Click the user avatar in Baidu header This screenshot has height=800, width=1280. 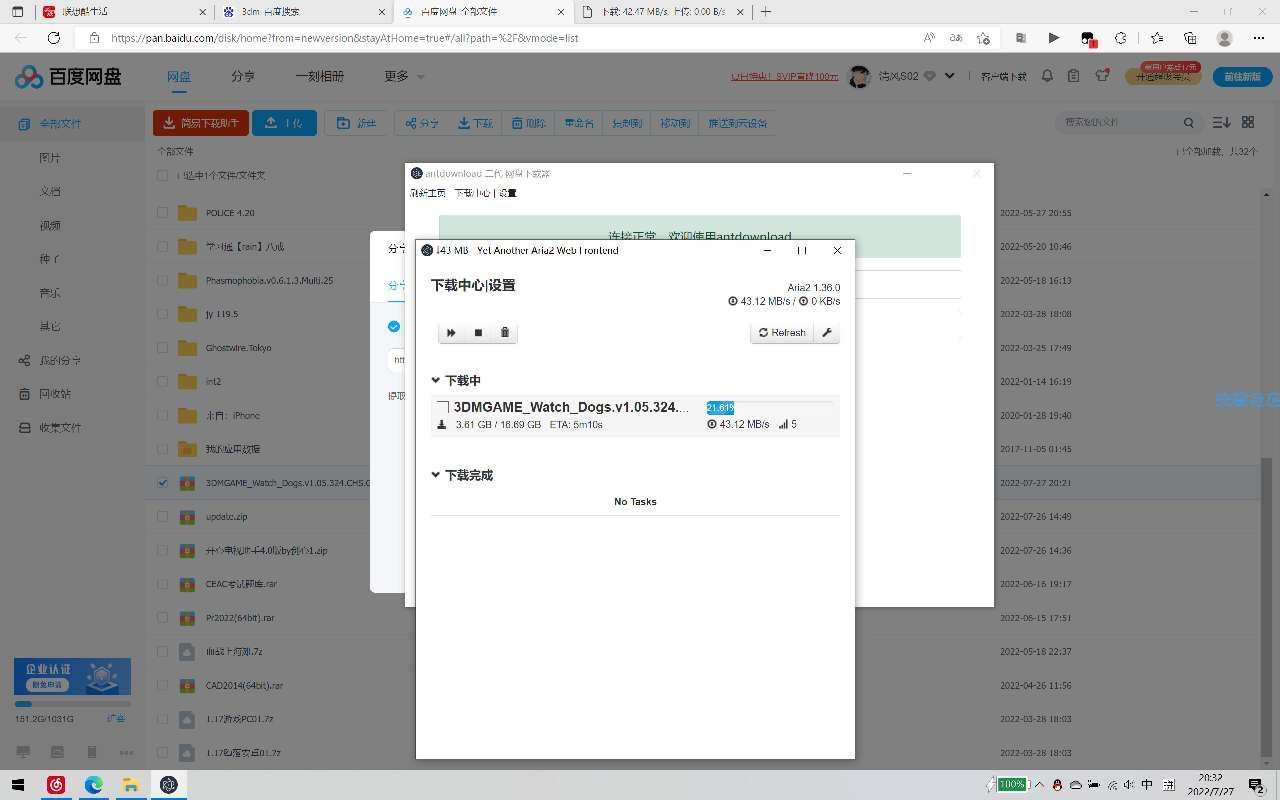(859, 76)
